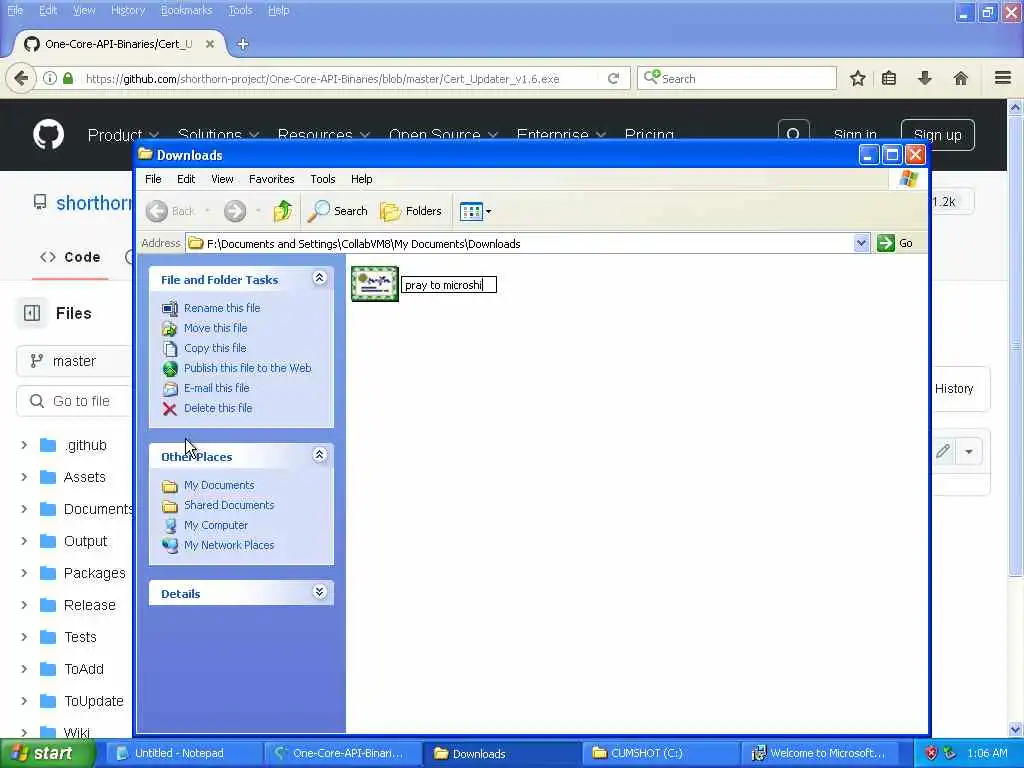Click the filename rename text box
The width and height of the screenshot is (1024, 768).
point(449,285)
